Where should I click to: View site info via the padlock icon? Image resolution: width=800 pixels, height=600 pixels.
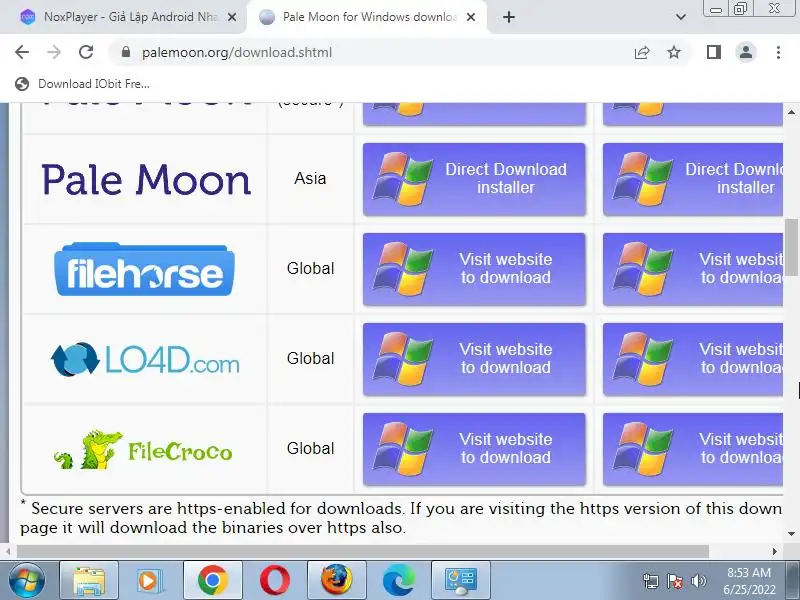coord(126,52)
